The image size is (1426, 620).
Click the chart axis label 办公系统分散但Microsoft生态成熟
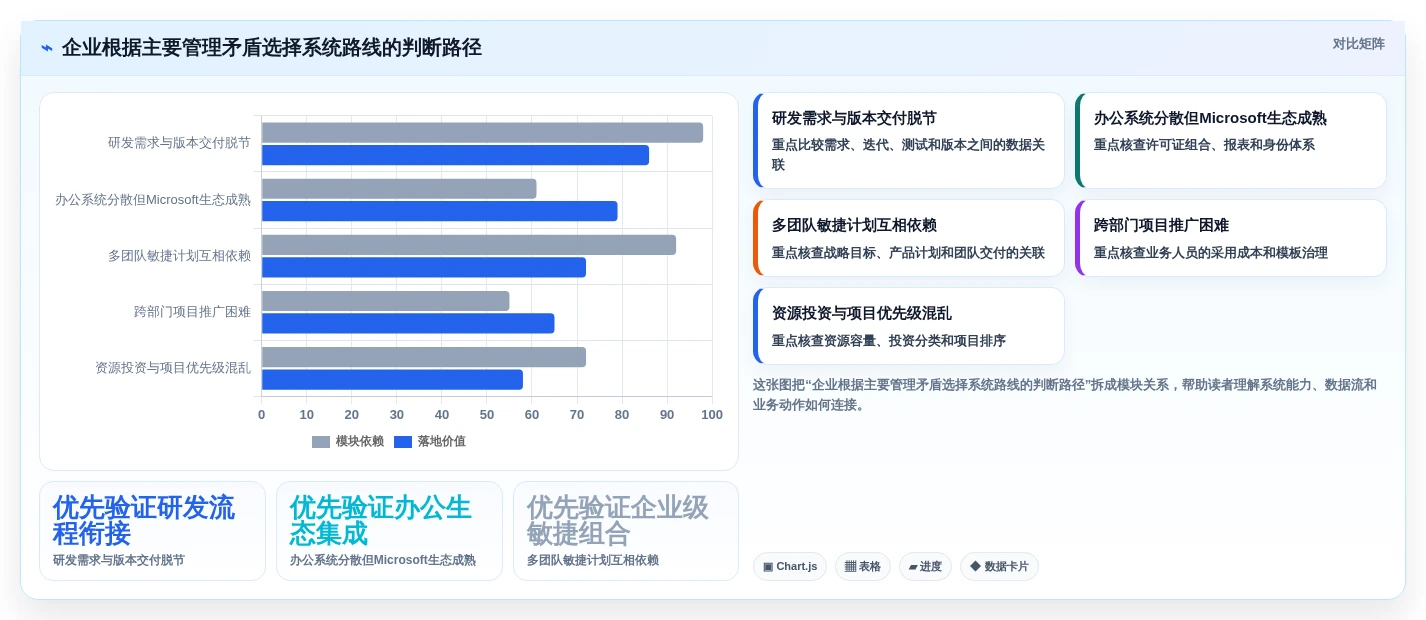153,199
